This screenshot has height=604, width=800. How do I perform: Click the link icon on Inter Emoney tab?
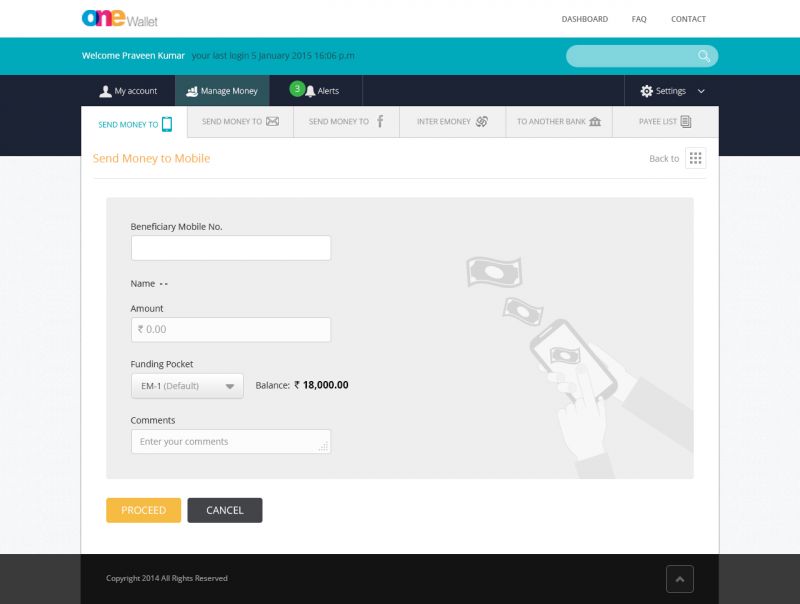pyautogui.click(x=482, y=121)
